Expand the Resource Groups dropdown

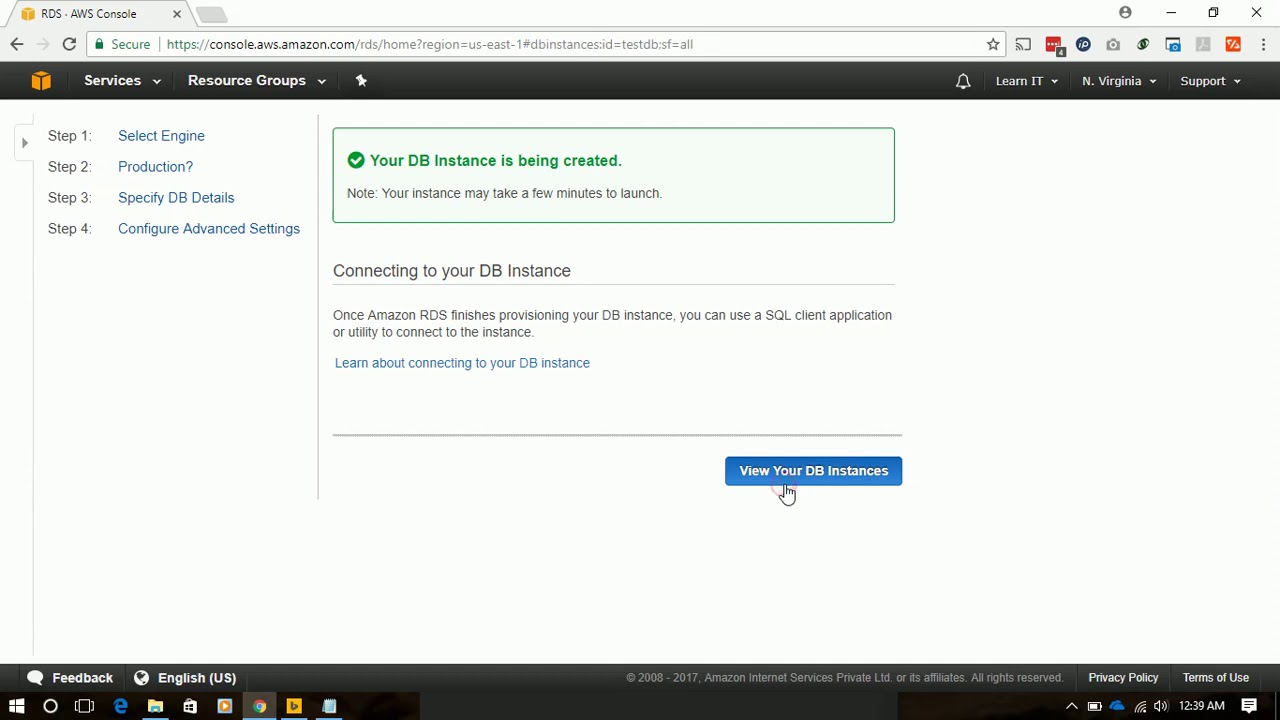tap(257, 81)
